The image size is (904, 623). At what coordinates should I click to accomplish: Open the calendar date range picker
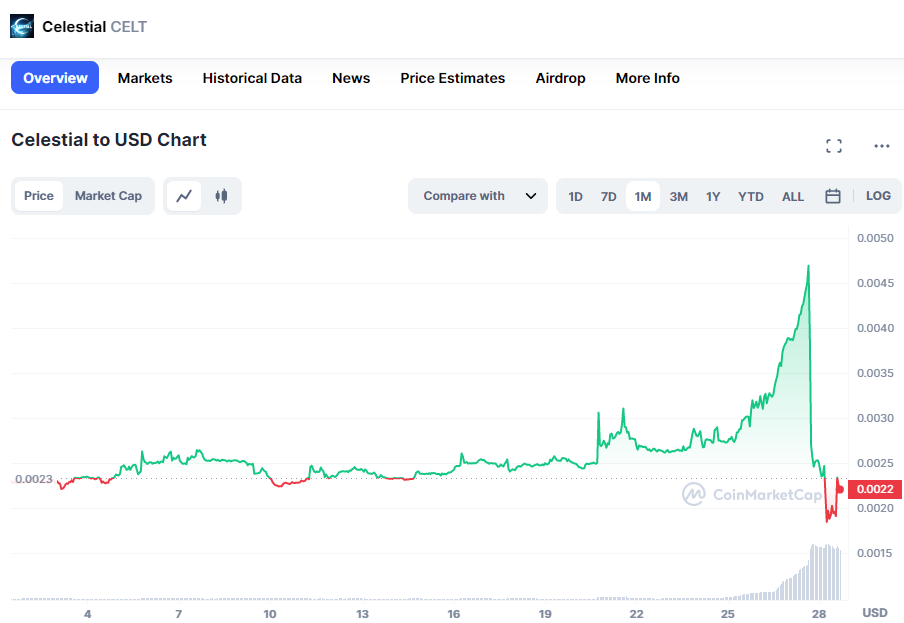(833, 196)
